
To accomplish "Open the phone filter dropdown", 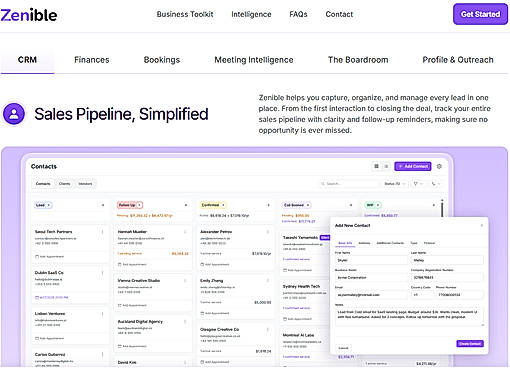I will pos(436,184).
